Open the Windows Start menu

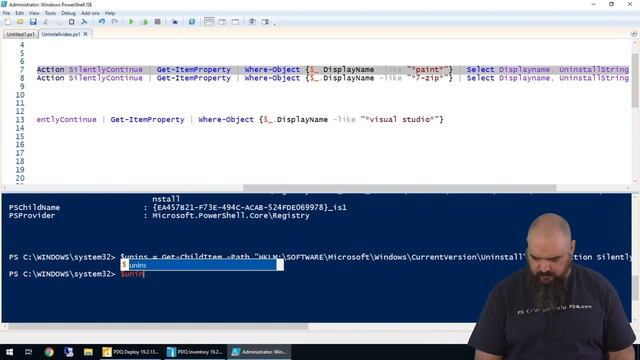9,352
